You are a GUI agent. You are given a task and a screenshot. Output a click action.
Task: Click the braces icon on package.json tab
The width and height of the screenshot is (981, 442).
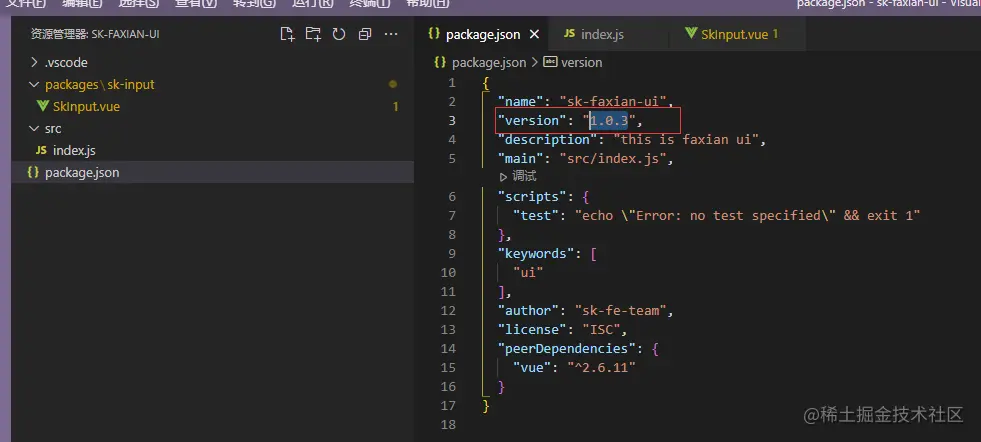pyautogui.click(x=434, y=34)
